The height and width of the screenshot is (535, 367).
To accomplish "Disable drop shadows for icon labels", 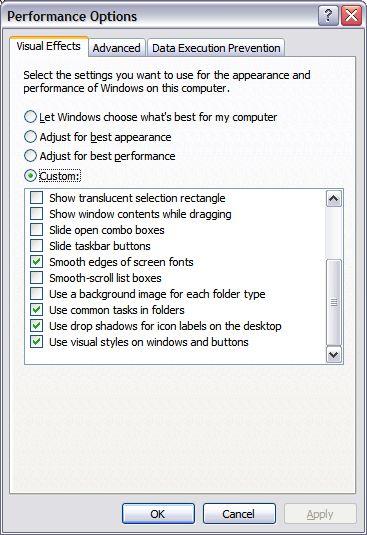I will click(x=36, y=326).
